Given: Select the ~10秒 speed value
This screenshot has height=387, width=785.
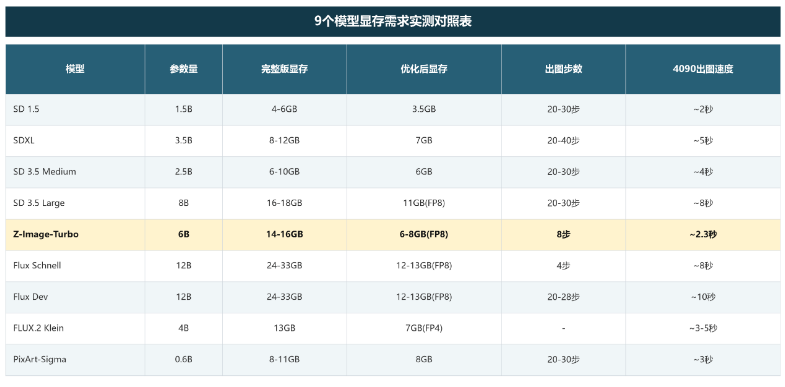Looking at the screenshot, I should point(703,297).
